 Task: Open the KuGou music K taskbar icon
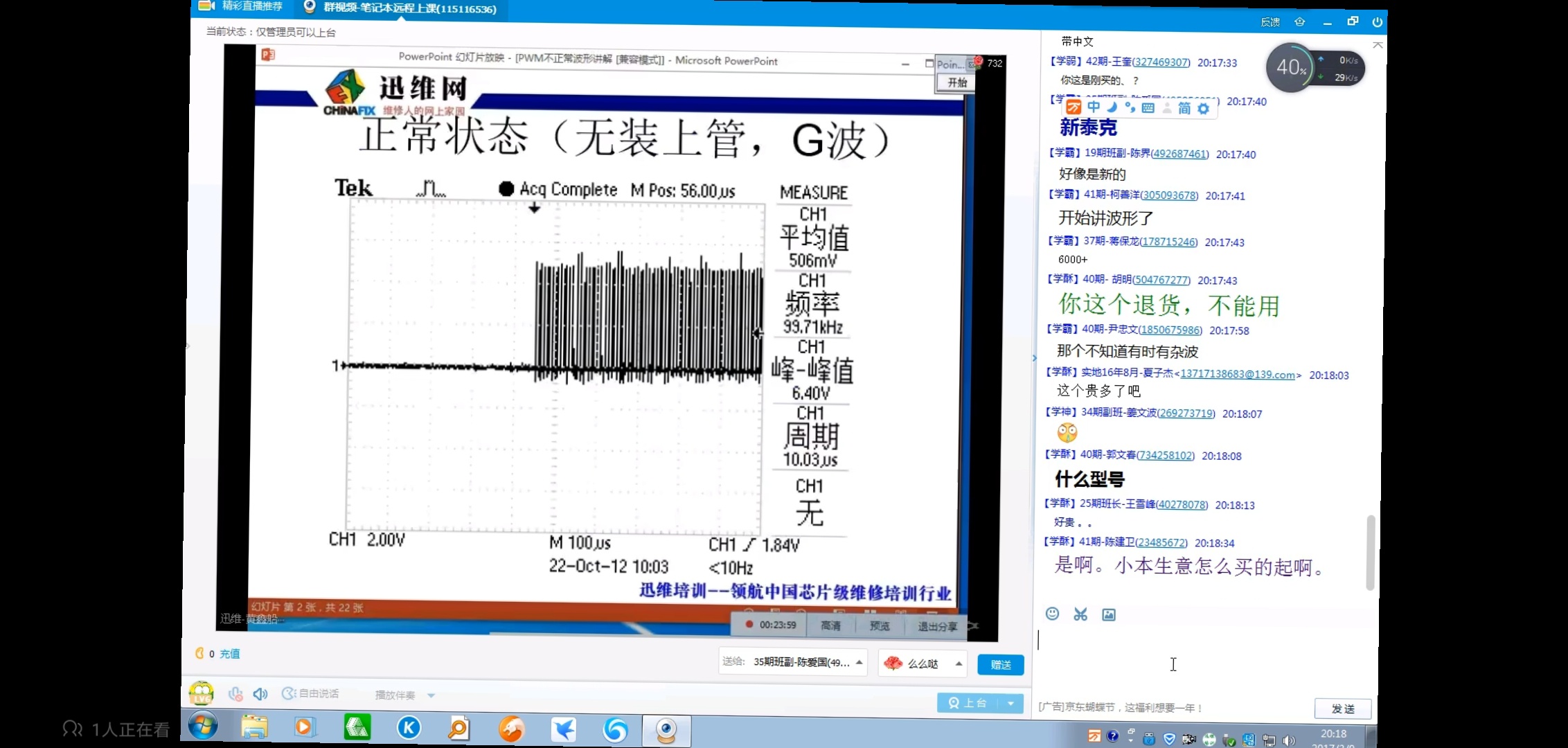[x=409, y=728]
